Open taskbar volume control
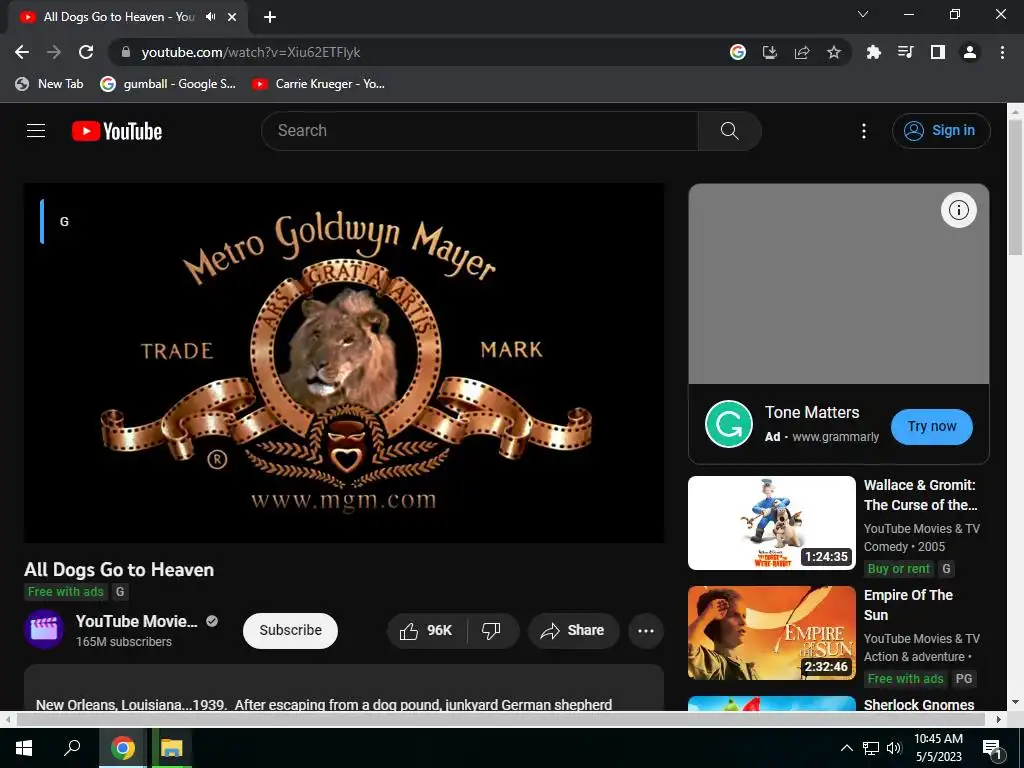1024x768 pixels. pyautogui.click(x=894, y=748)
